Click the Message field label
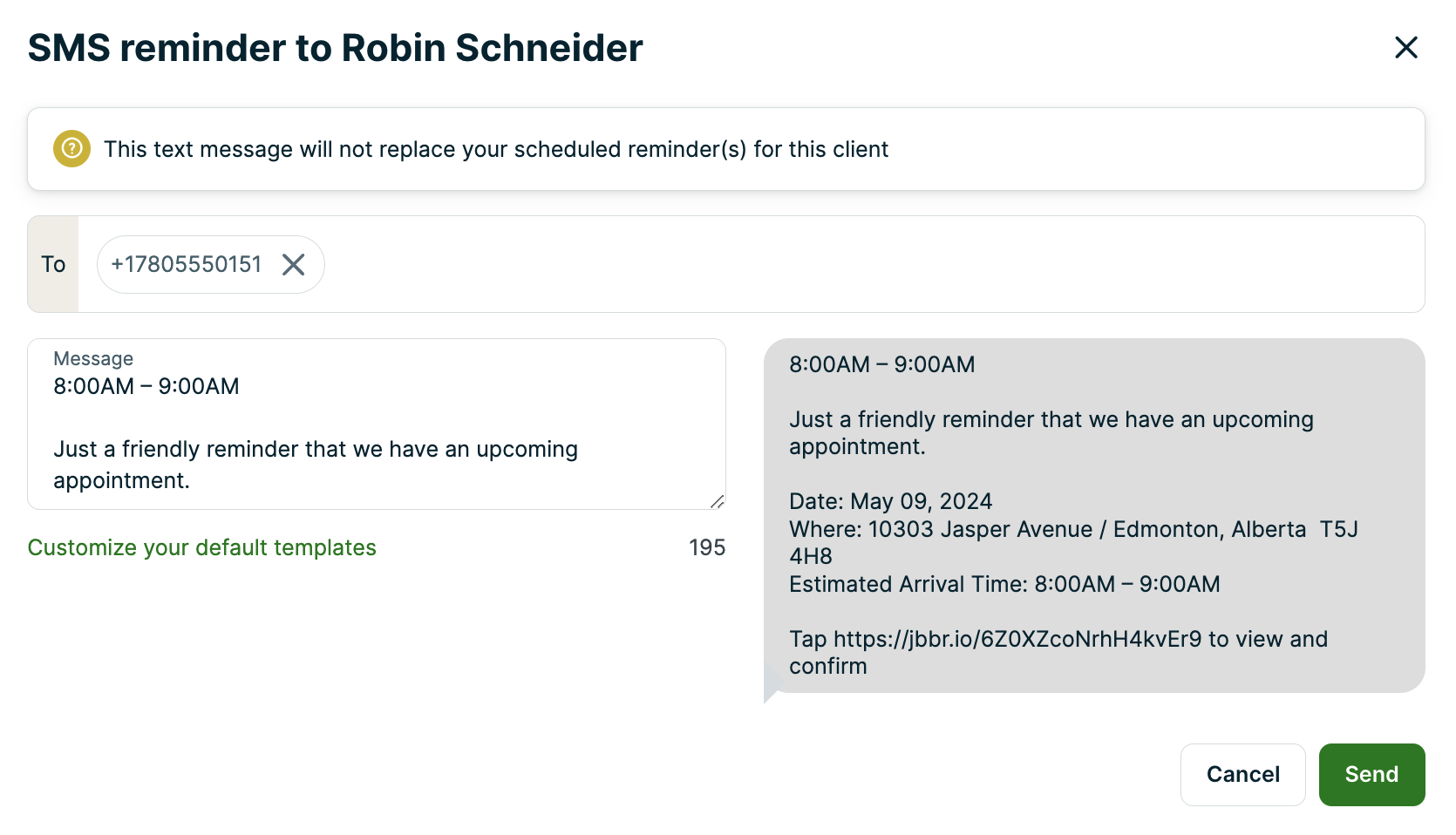The image size is (1456, 835). (x=93, y=357)
